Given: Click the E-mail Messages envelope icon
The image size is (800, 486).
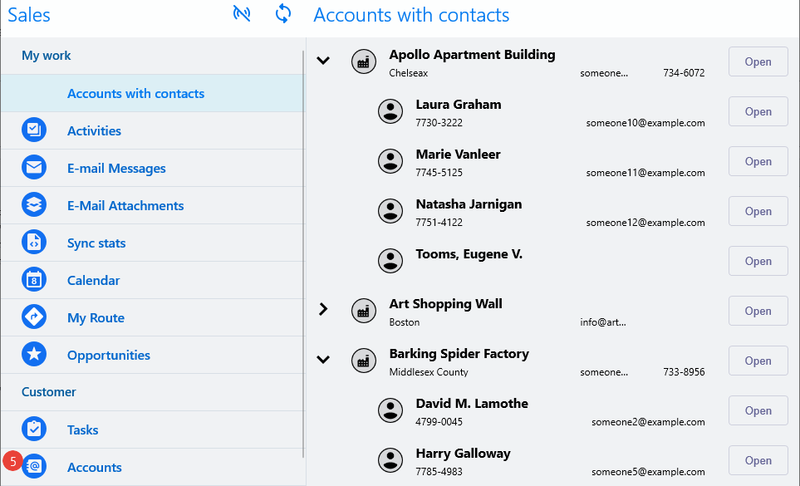Looking at the screenshot, I should [34, 168].
